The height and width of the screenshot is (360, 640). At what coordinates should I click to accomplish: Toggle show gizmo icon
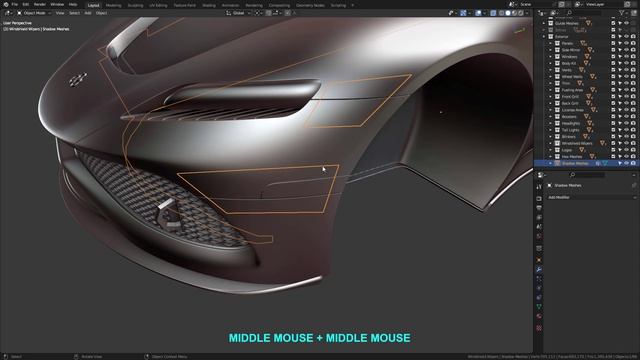pyautogui.click(x=463, y=13)
